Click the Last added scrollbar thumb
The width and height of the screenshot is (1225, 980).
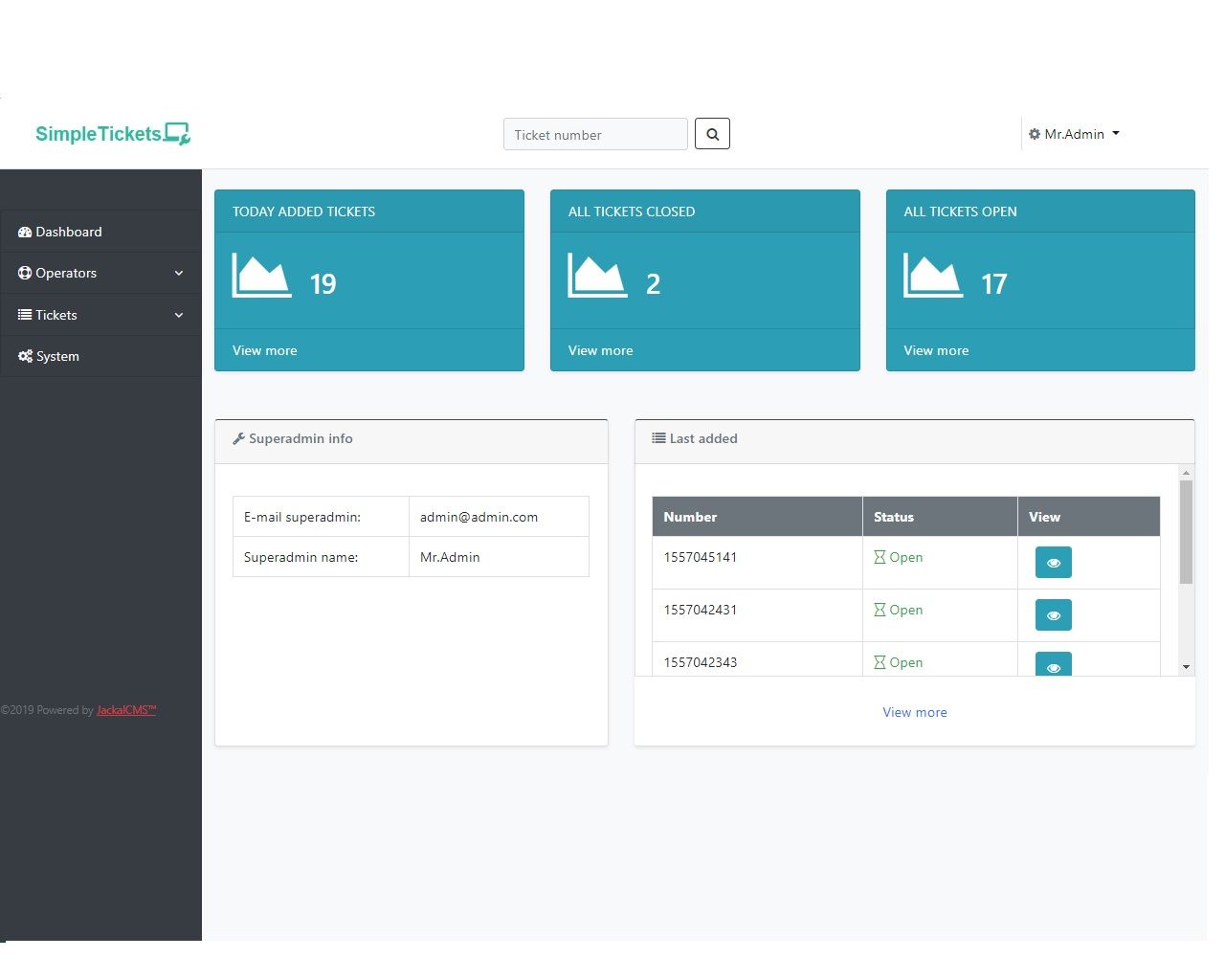pyautogui.click(x=1186, y=532)
